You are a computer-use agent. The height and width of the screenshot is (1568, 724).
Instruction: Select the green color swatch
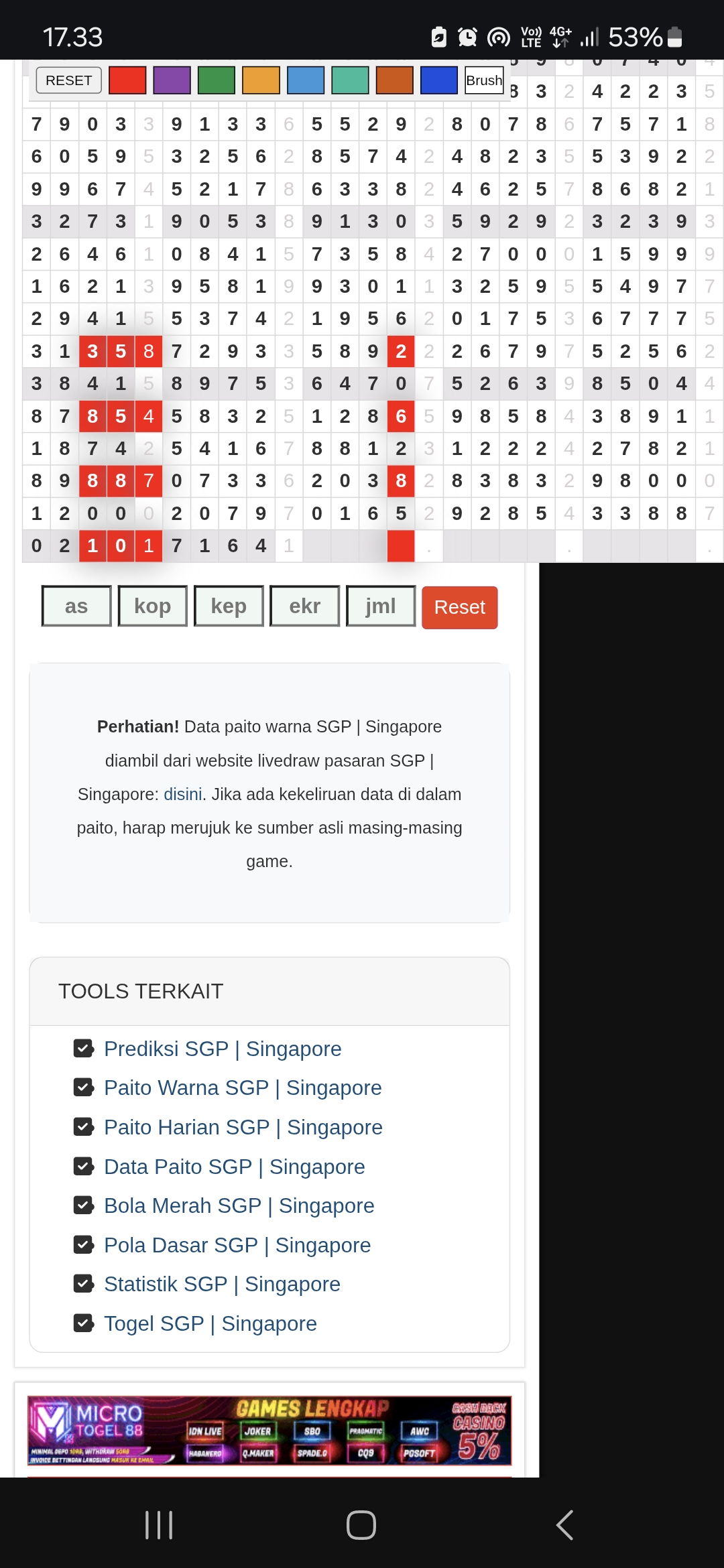coord(217,80)
